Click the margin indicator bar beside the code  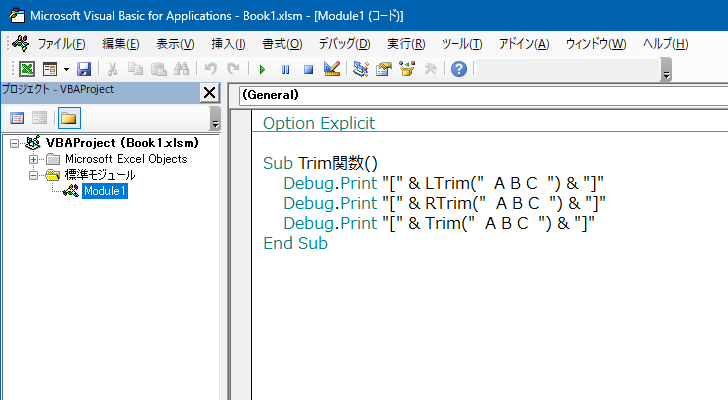pos(241,254)
